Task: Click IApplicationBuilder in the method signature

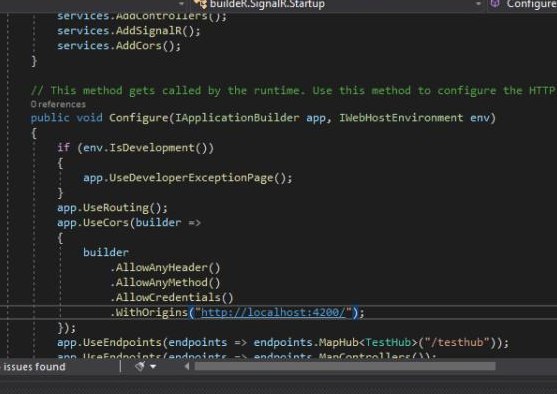Action: pyautogui.click(x=237, y=118)
